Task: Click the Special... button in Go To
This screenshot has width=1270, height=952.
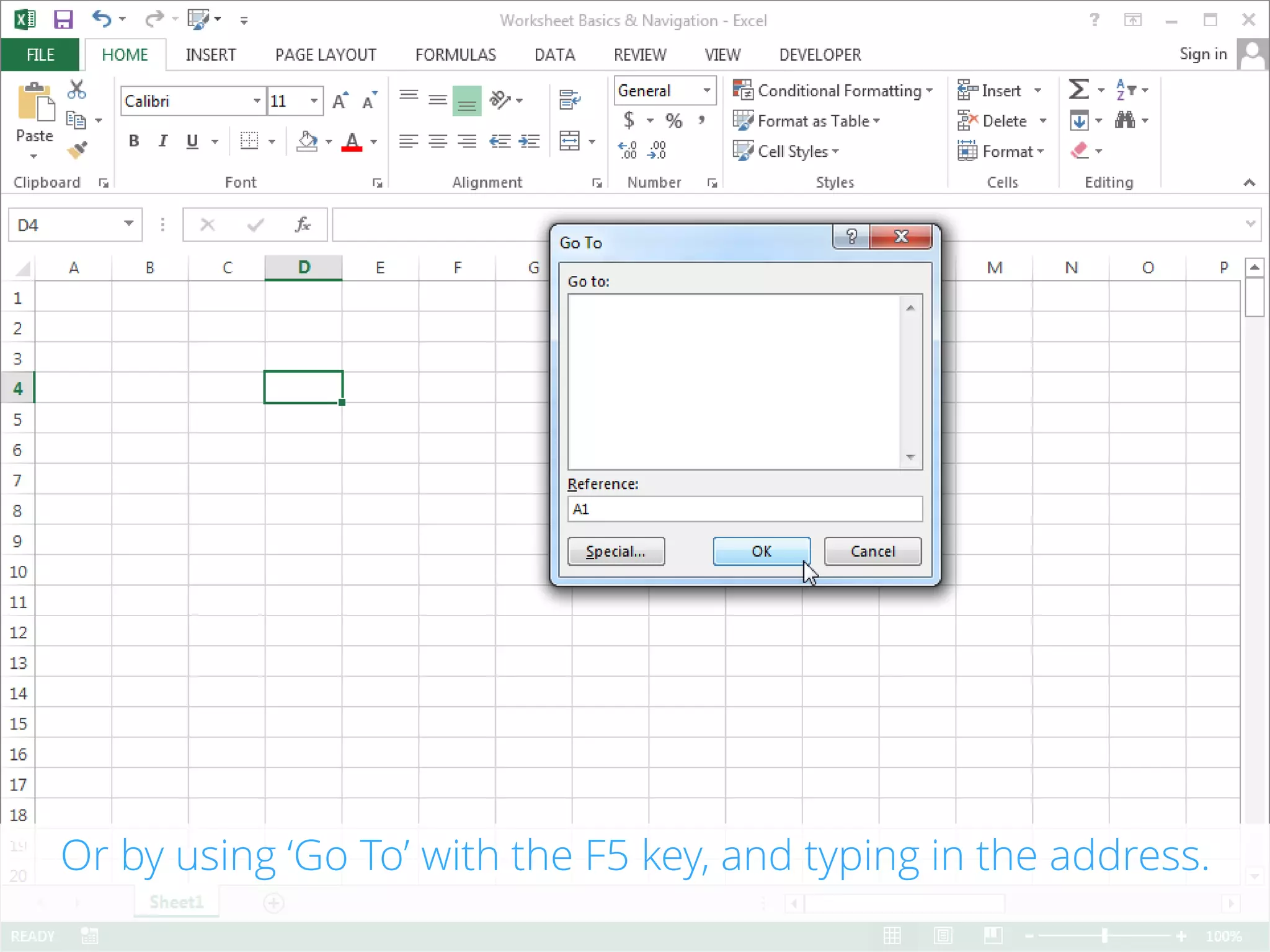Action: tap(616, 551)
